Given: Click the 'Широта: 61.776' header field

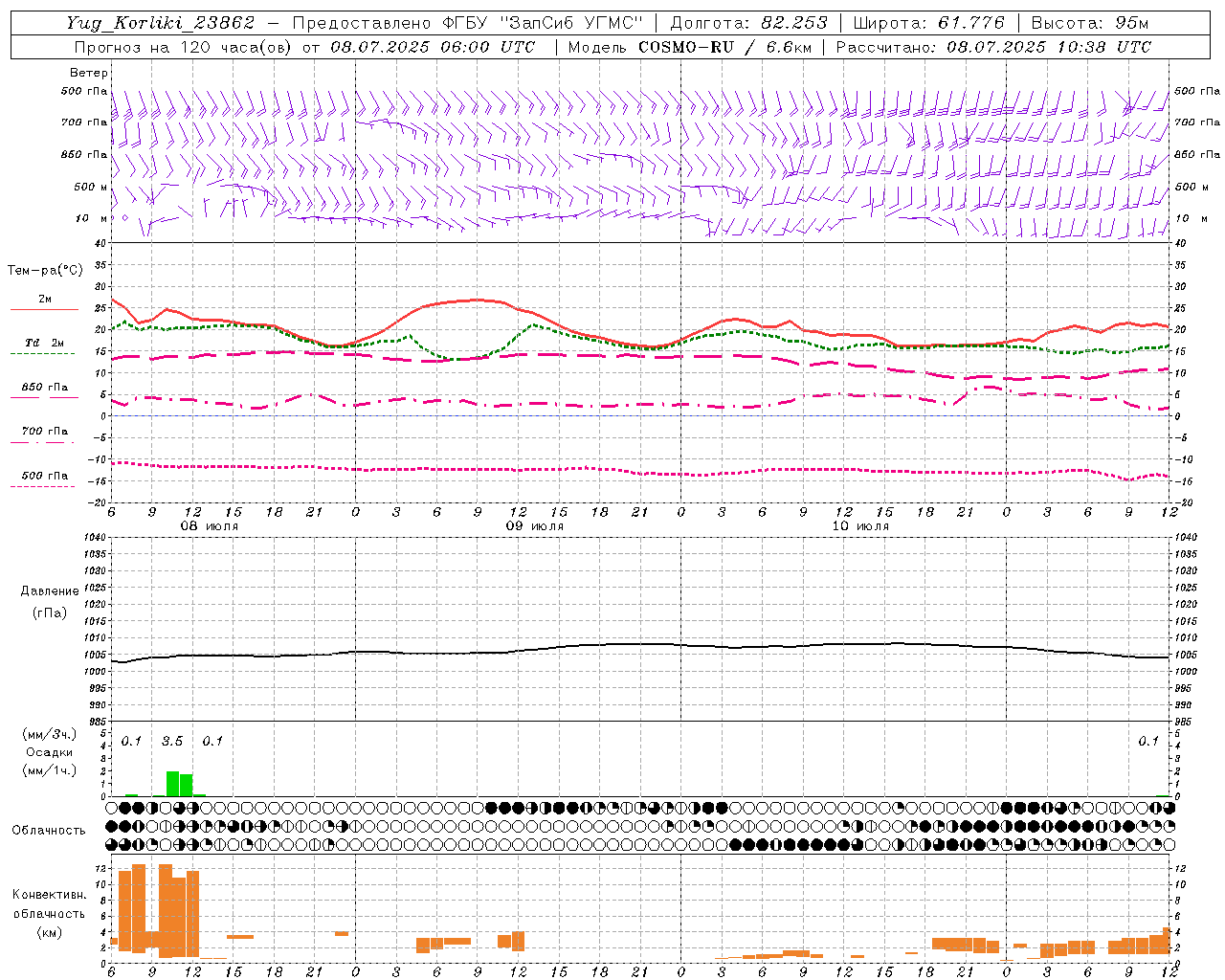Looking at the screenshot, I should click(x=928, y=23).
